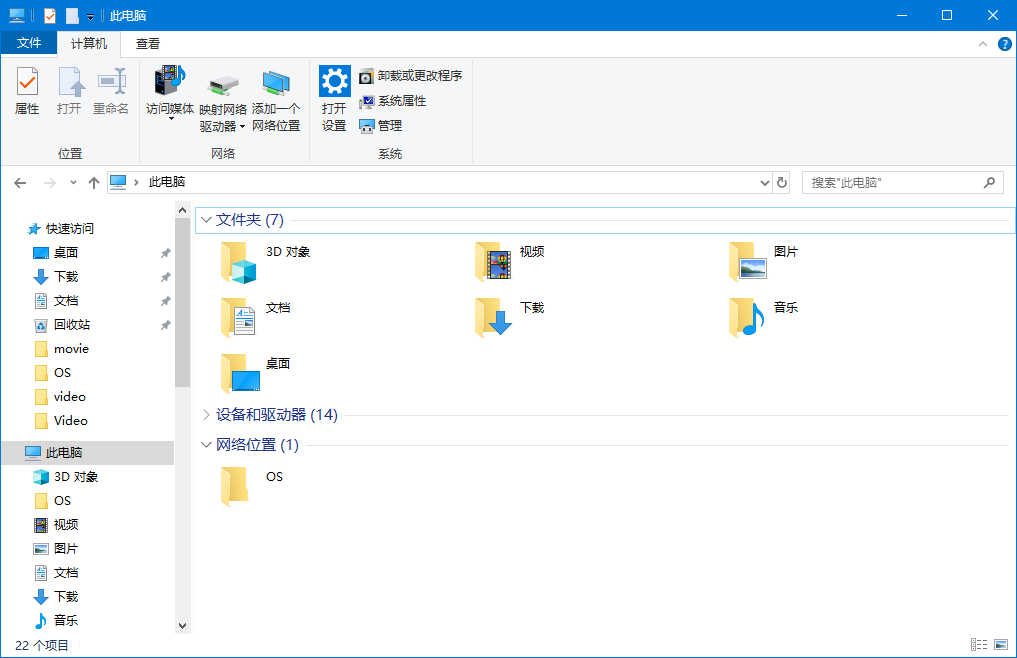
Task: Switch to details view icon
Action: coord(979,644)
